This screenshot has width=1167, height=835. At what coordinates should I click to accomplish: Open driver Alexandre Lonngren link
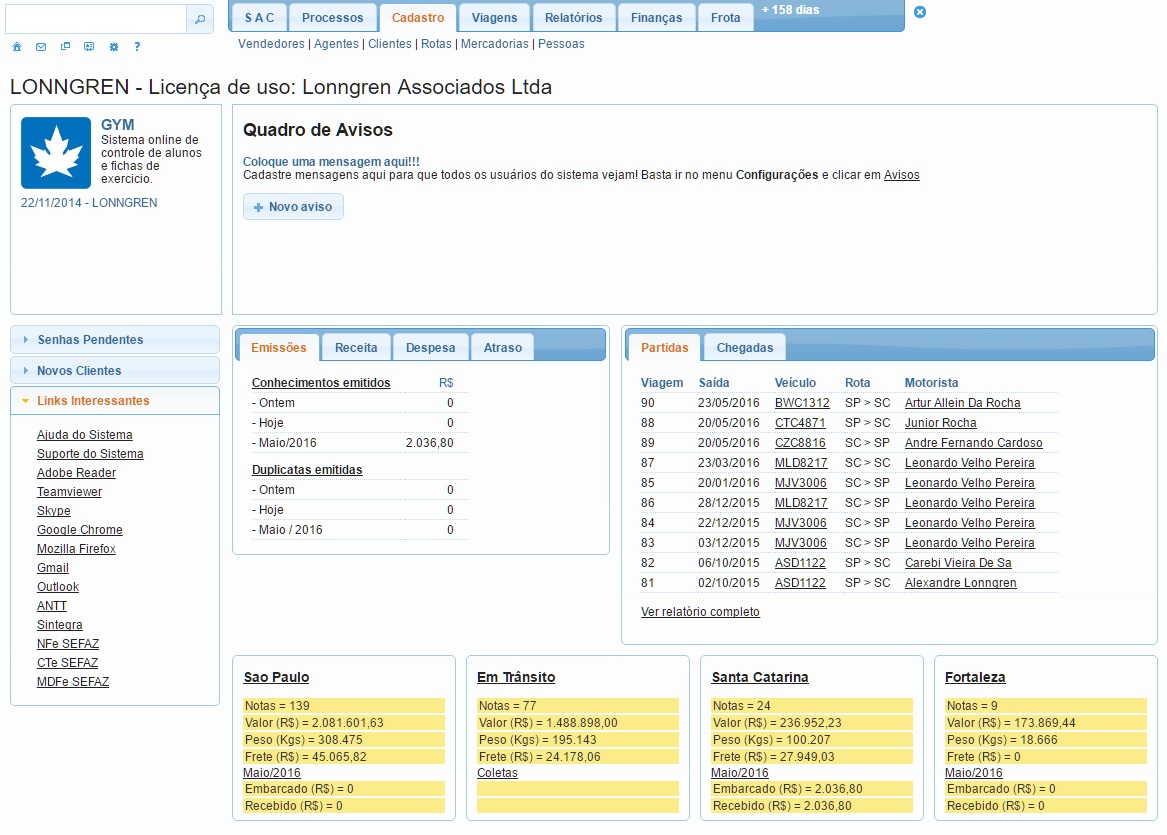point(961,583)
